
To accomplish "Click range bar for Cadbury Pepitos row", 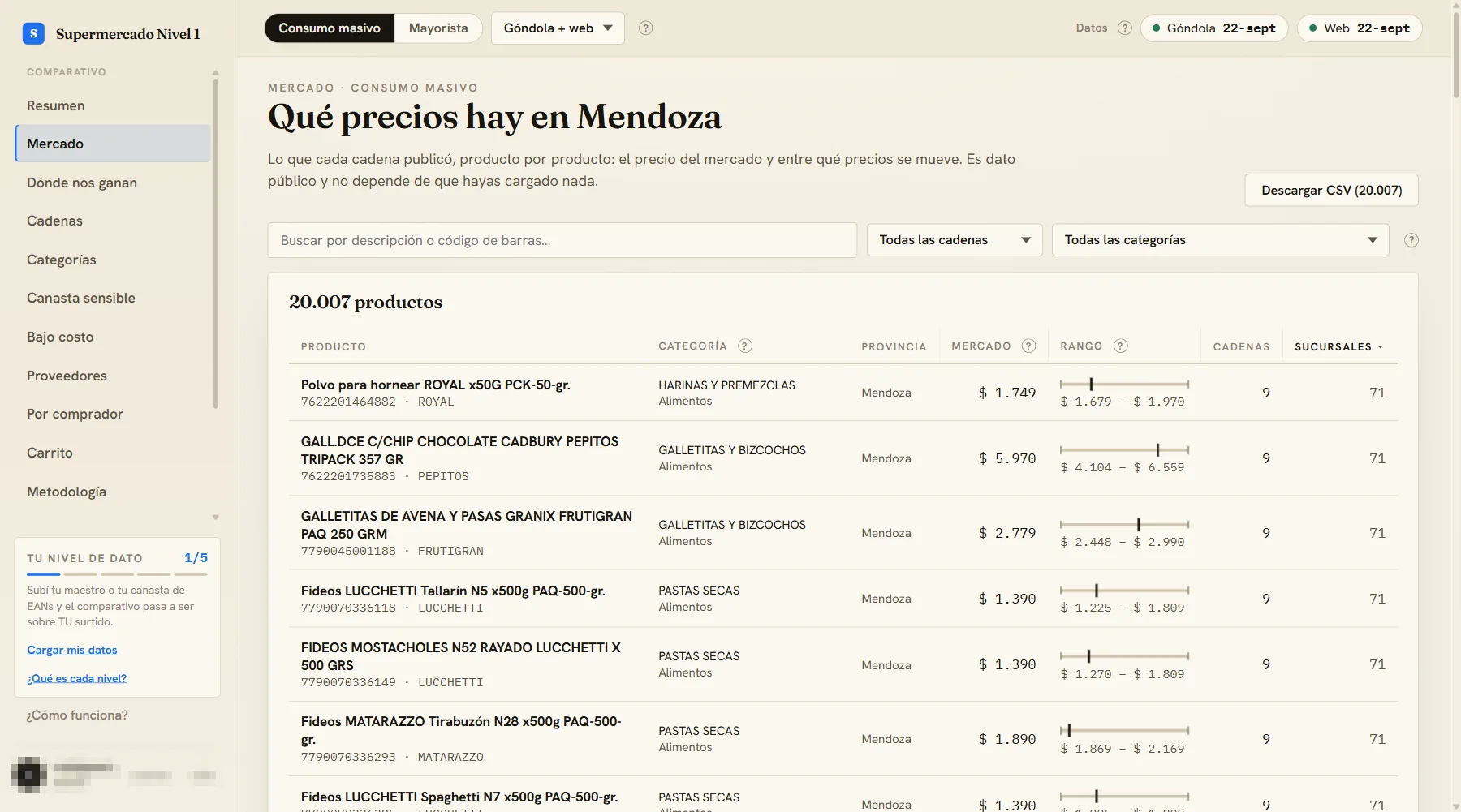I will pyautogui.click(x=1124, y=449).
